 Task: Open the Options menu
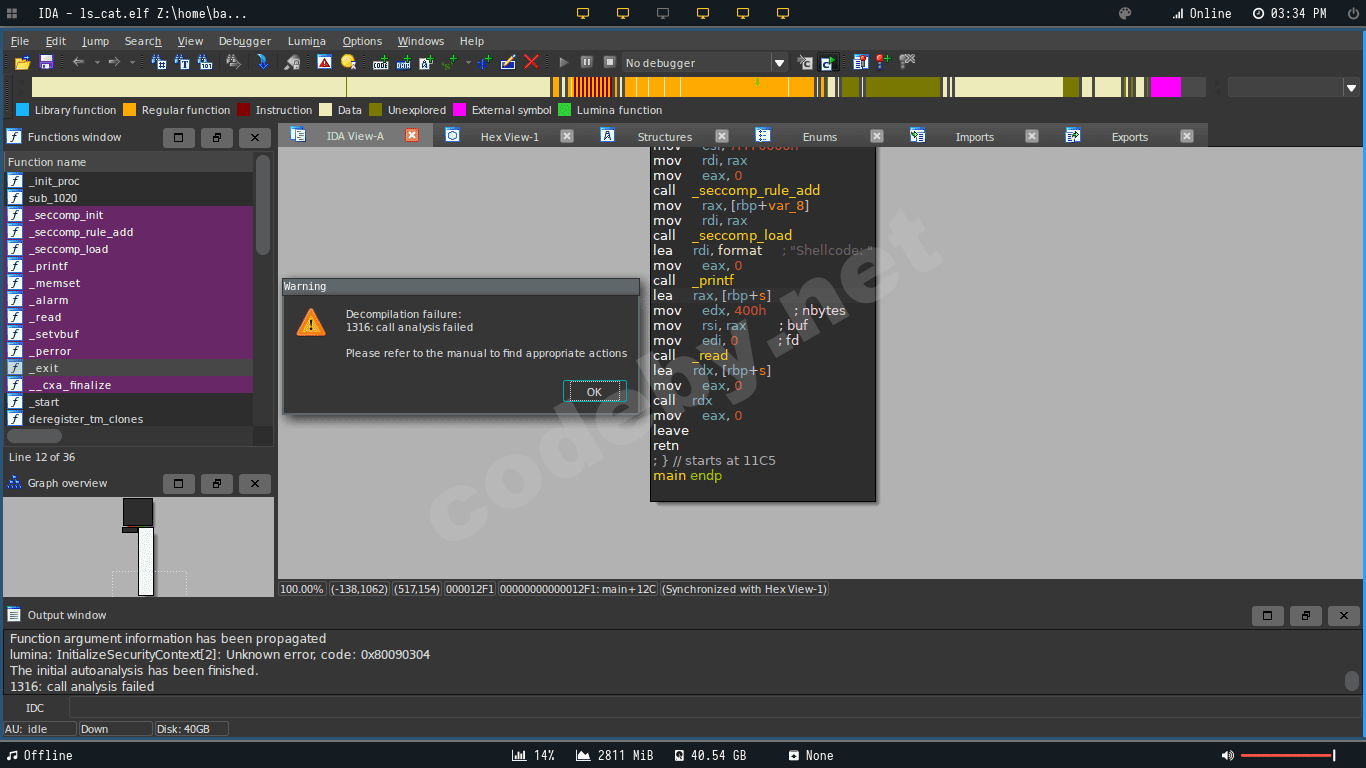(362, 41)
